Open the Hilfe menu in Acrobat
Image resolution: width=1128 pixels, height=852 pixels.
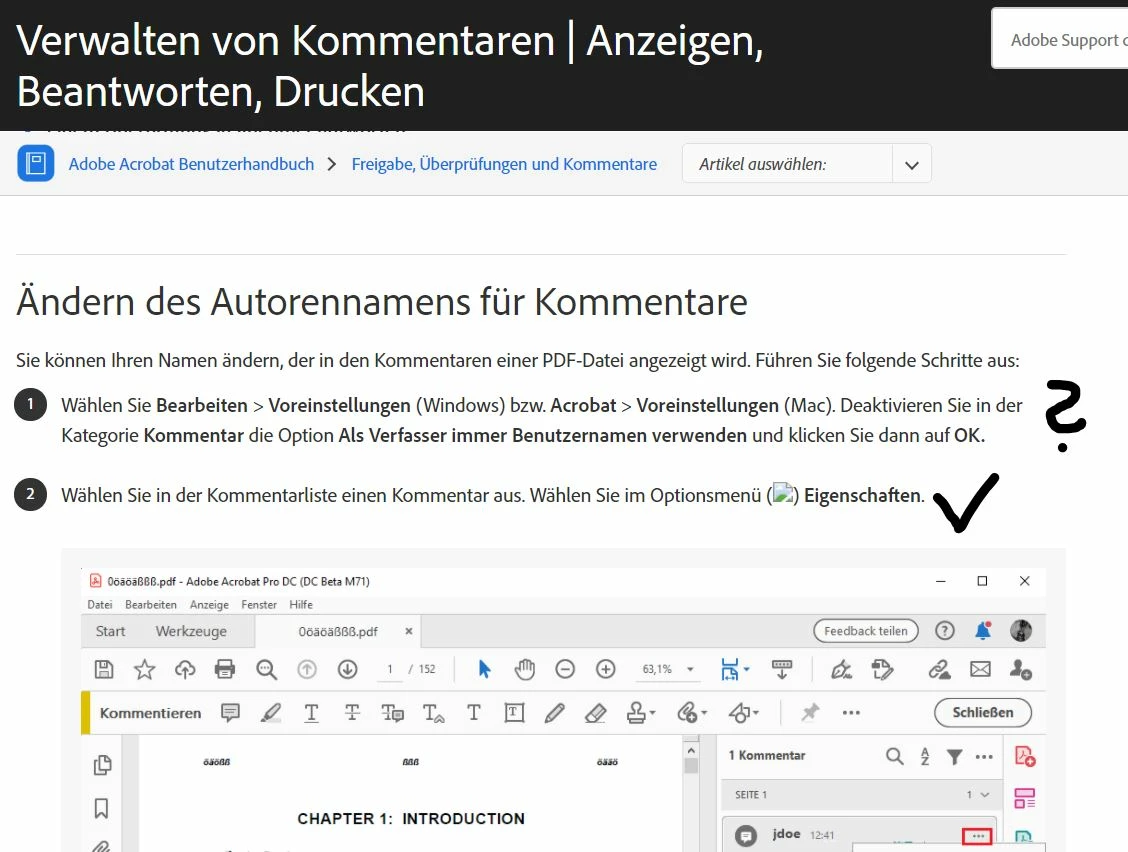tap(301, 604)
